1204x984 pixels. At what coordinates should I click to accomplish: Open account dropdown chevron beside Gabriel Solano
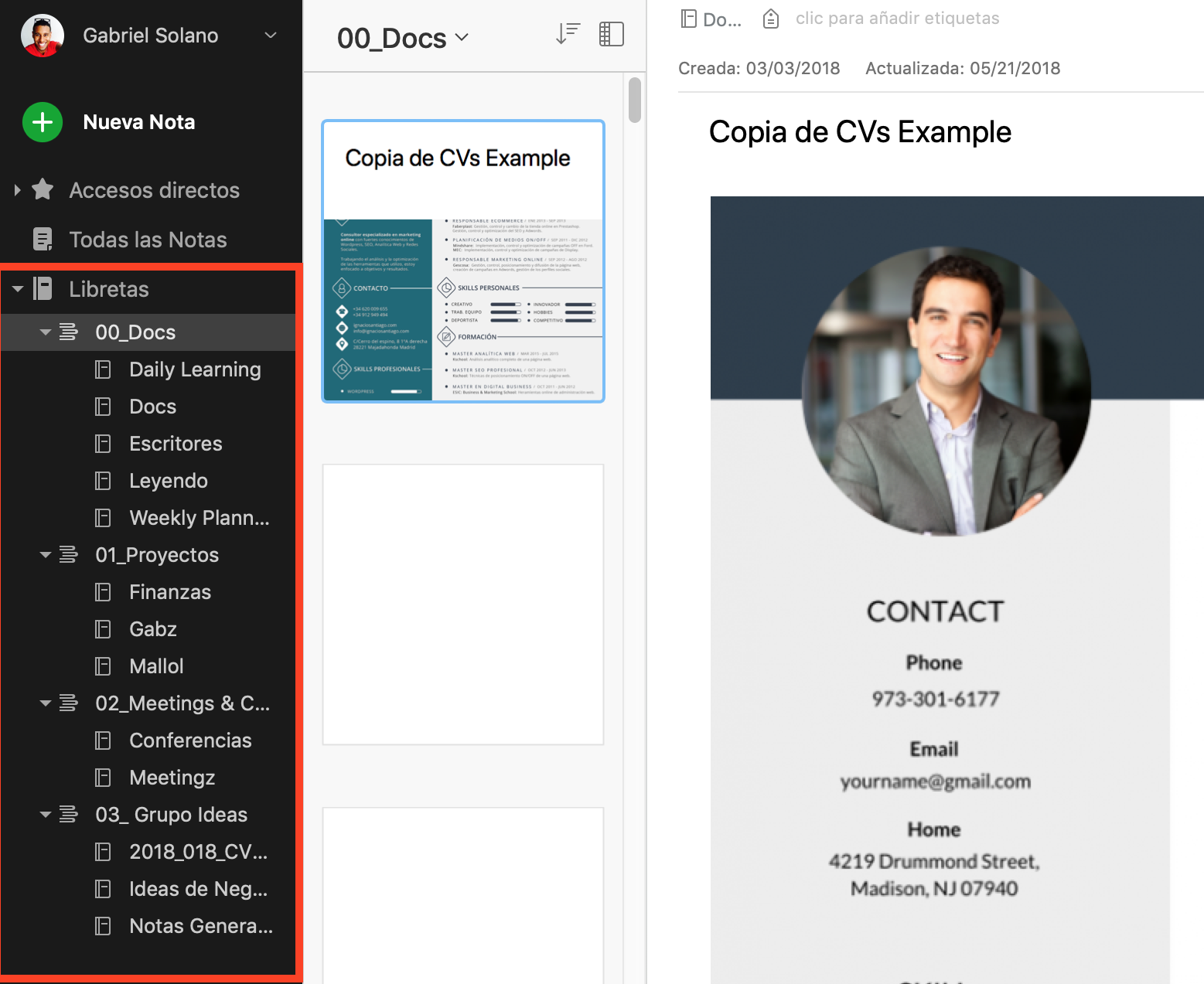pyautogui.click(x=271, y=36)
